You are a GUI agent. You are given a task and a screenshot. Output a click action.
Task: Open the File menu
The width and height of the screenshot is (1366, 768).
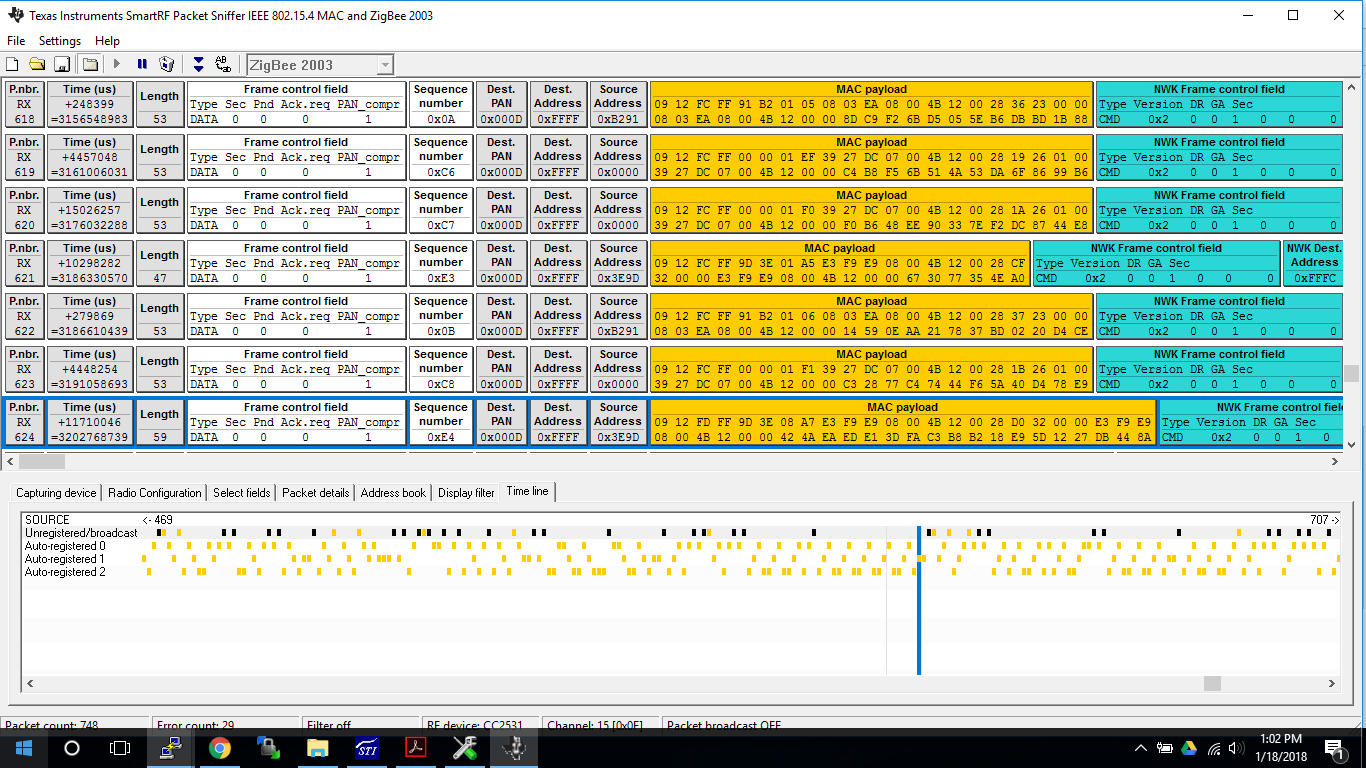pos(16,41)
